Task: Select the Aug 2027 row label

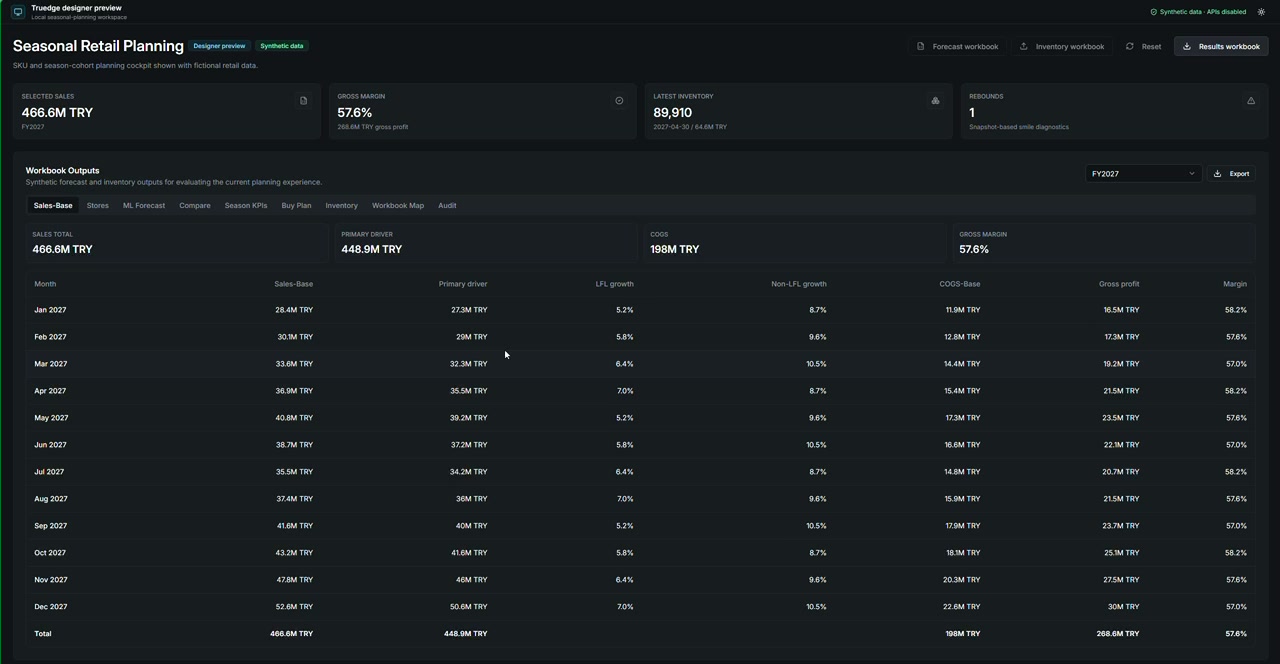Action: [x=51, y=499]
